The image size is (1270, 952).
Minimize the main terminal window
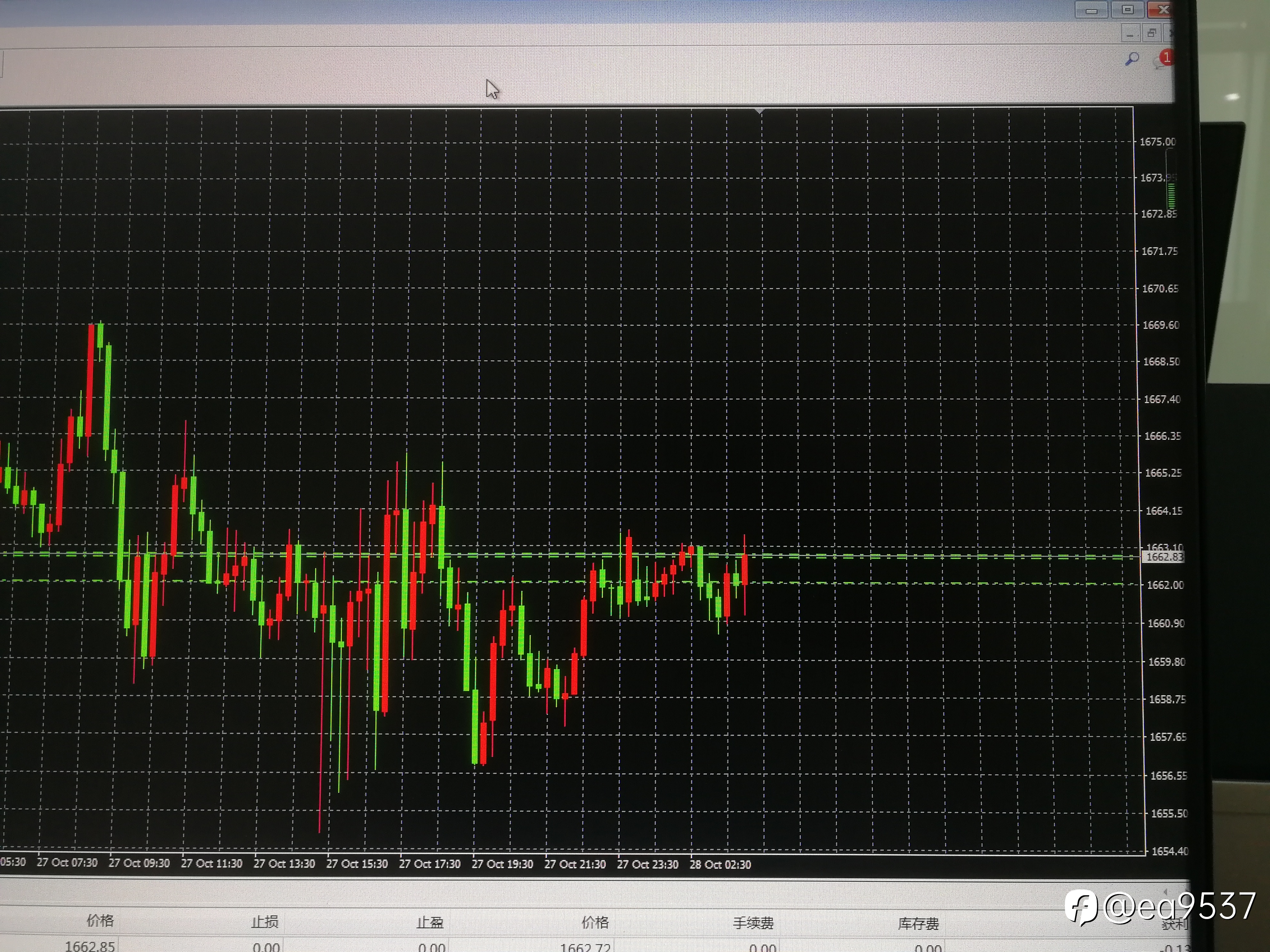(x=1091, y=10)
